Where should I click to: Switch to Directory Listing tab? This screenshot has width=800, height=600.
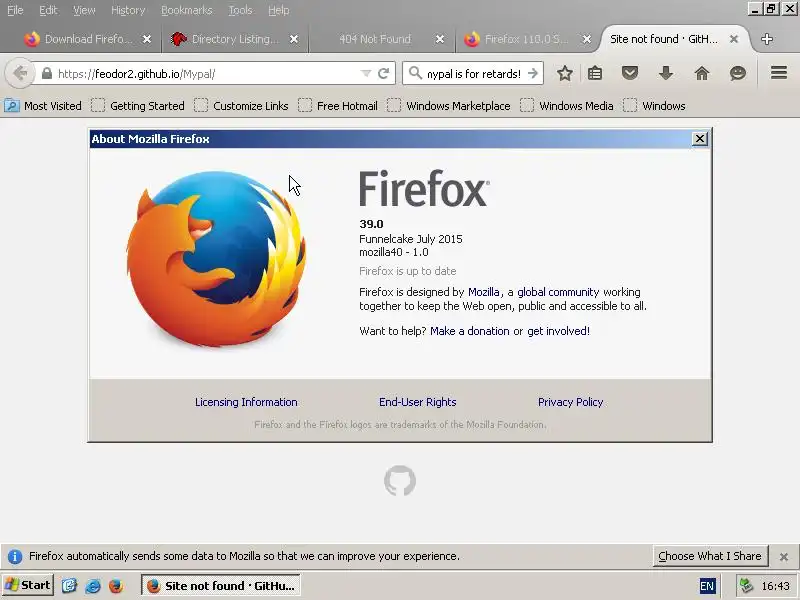pyautogui.click(x=228, y=39)
